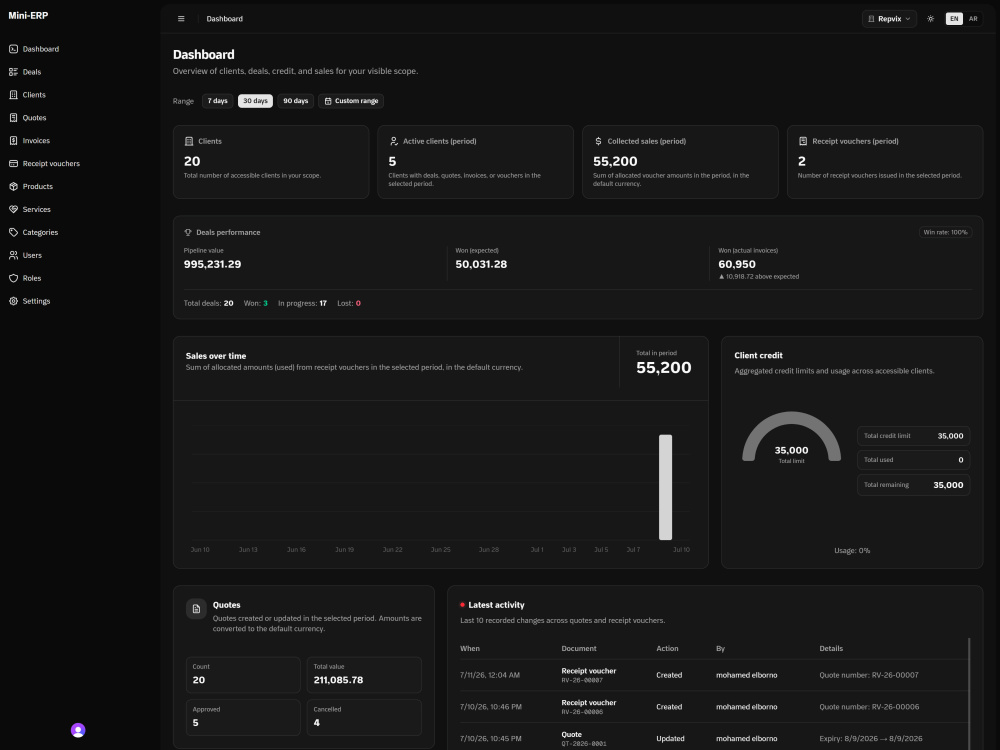Click the Collected sales dollar icon
This screenshot has height=750, width=1000.
[598, 142]
